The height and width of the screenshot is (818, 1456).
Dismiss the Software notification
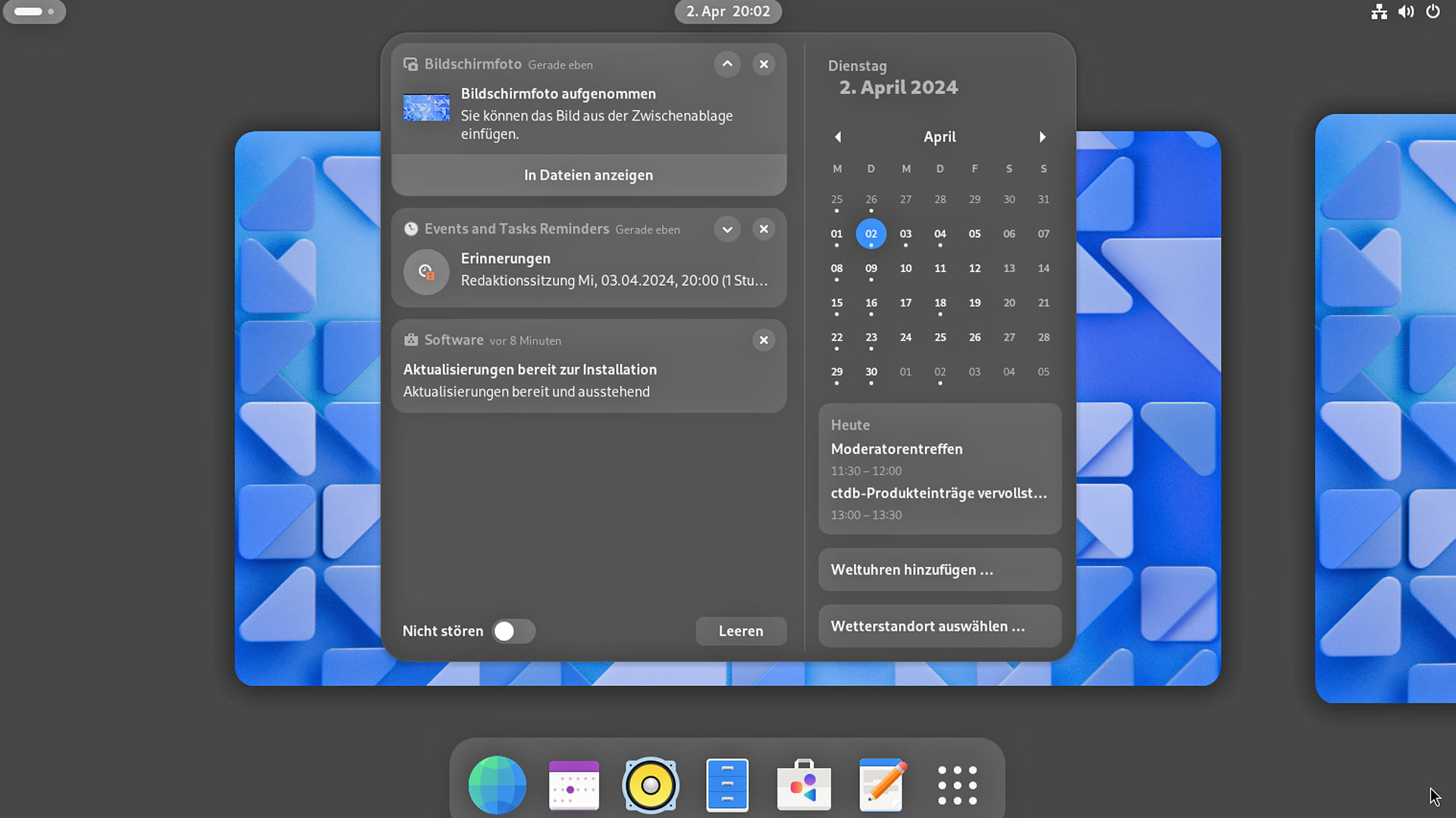(x=764, y=340)
